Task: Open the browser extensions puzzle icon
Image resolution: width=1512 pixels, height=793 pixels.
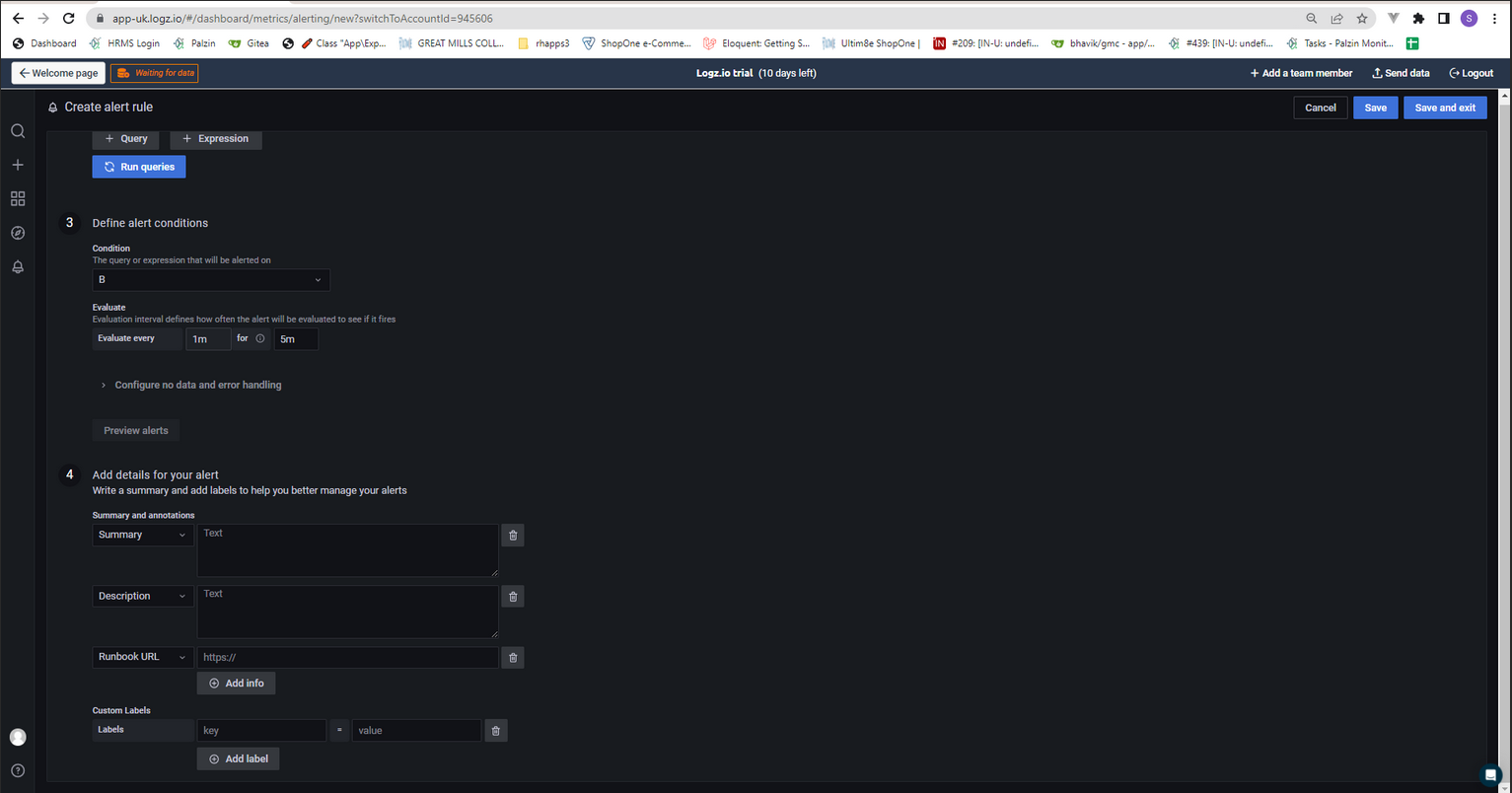Action: (1418, 18)
